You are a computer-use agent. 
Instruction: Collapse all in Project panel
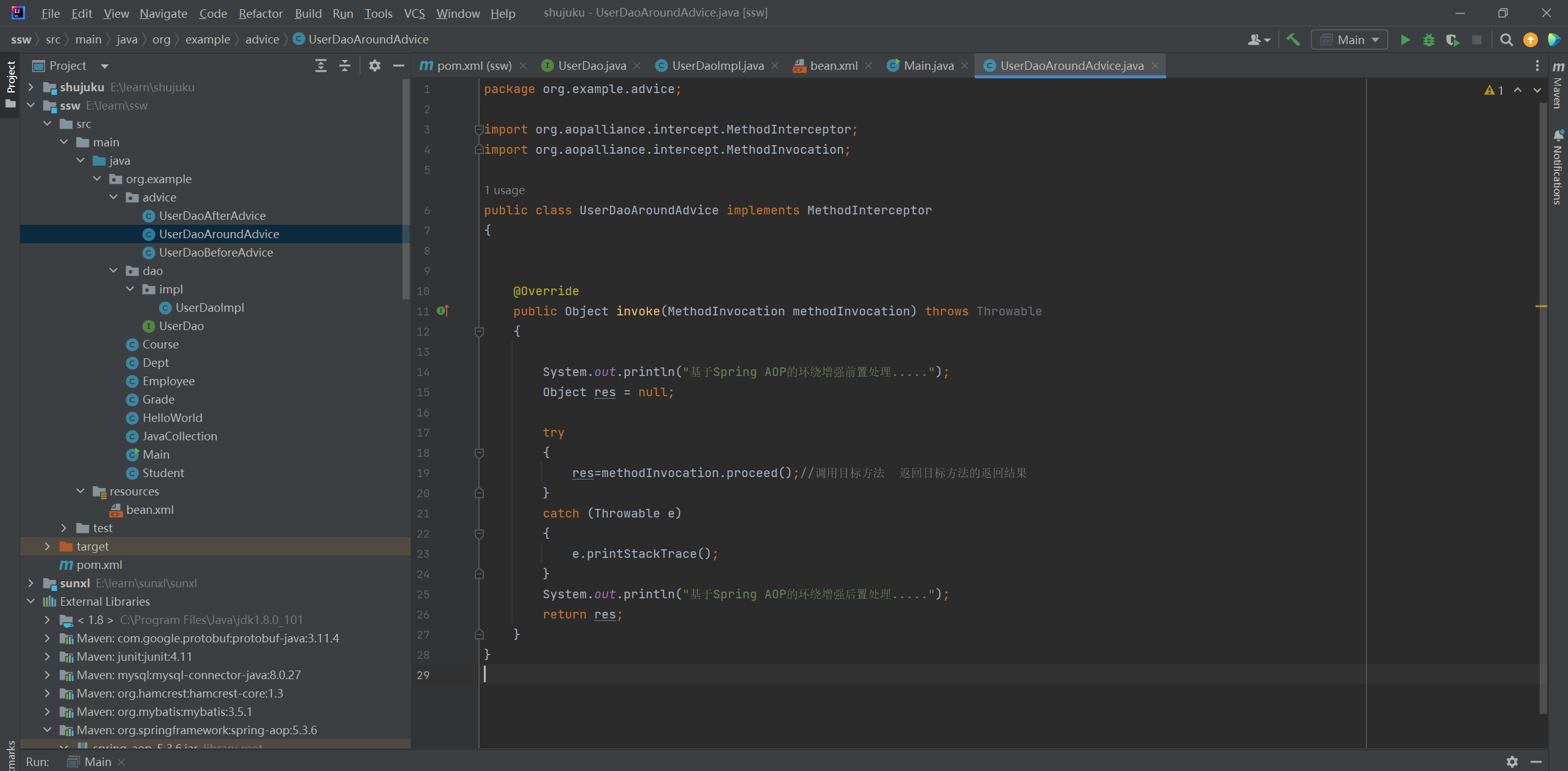[x=345, y=66]
